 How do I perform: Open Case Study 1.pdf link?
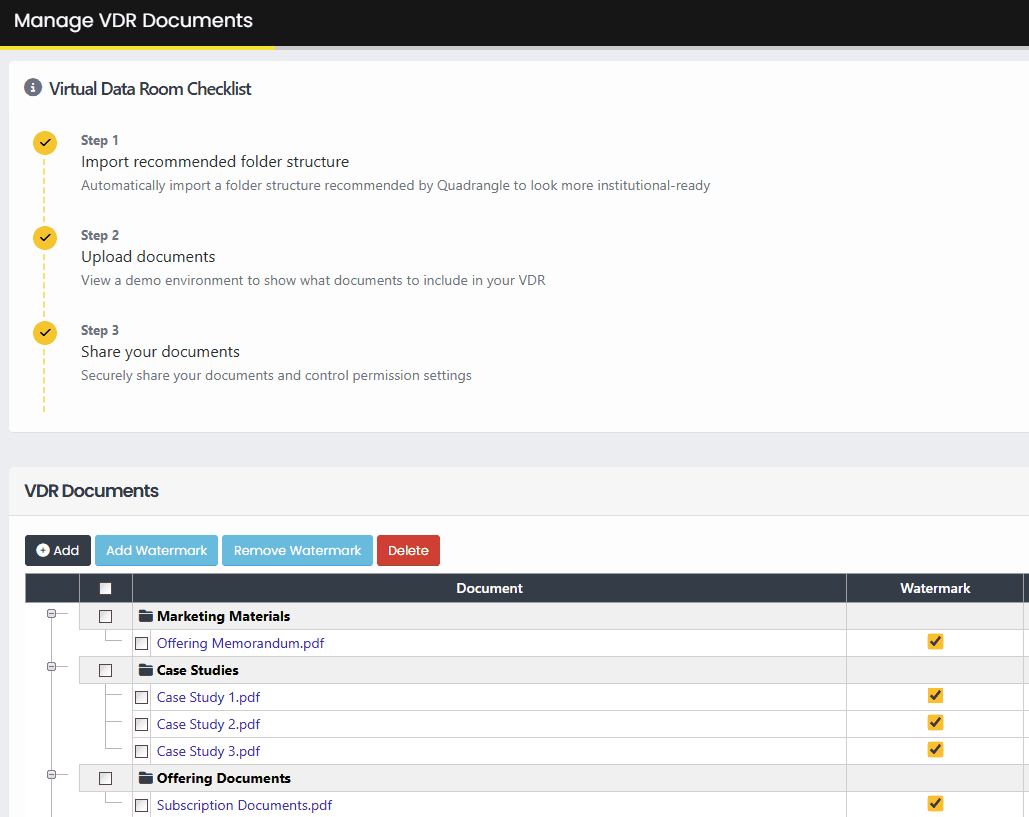[208, 698]
